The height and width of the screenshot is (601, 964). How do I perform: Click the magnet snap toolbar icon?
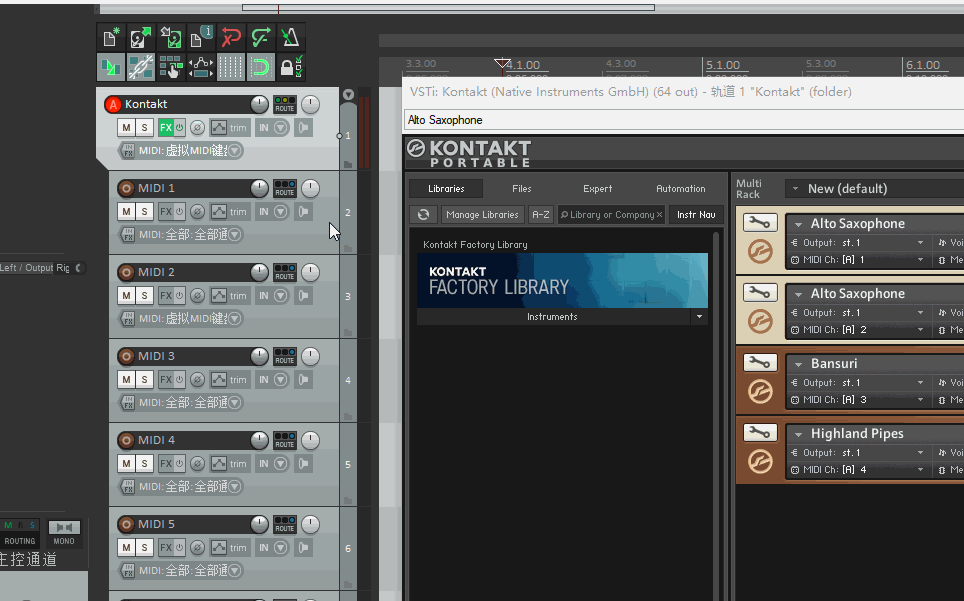[x=261, y=67]
